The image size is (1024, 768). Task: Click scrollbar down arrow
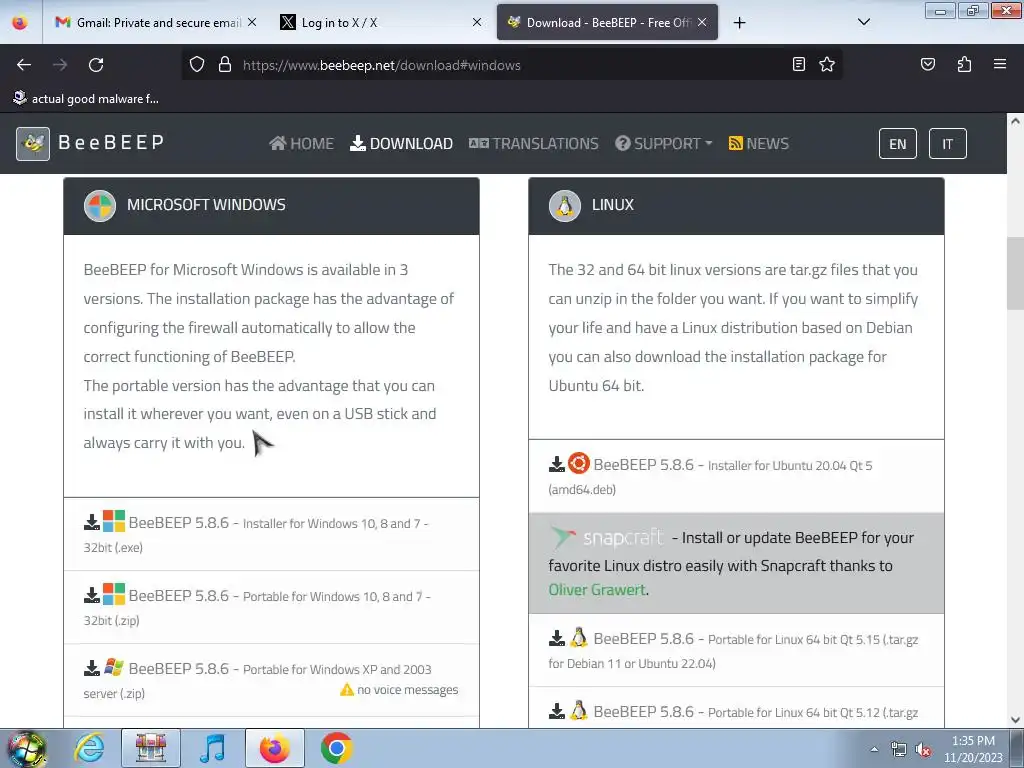point(1015,720)
